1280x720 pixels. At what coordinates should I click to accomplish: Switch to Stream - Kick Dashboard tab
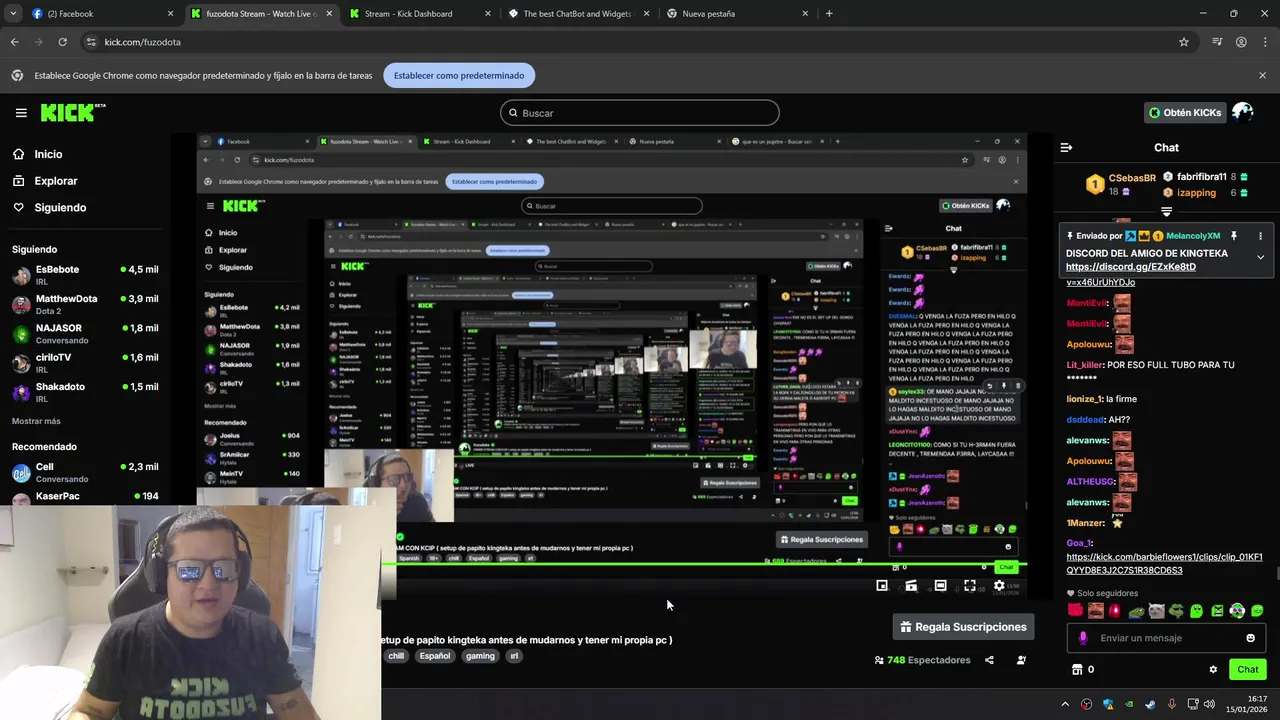[x=420, y=14]
